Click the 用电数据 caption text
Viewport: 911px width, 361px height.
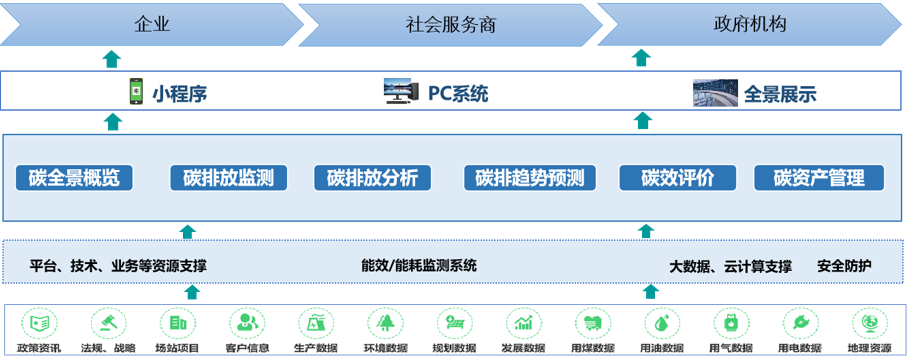click(800, 348)
